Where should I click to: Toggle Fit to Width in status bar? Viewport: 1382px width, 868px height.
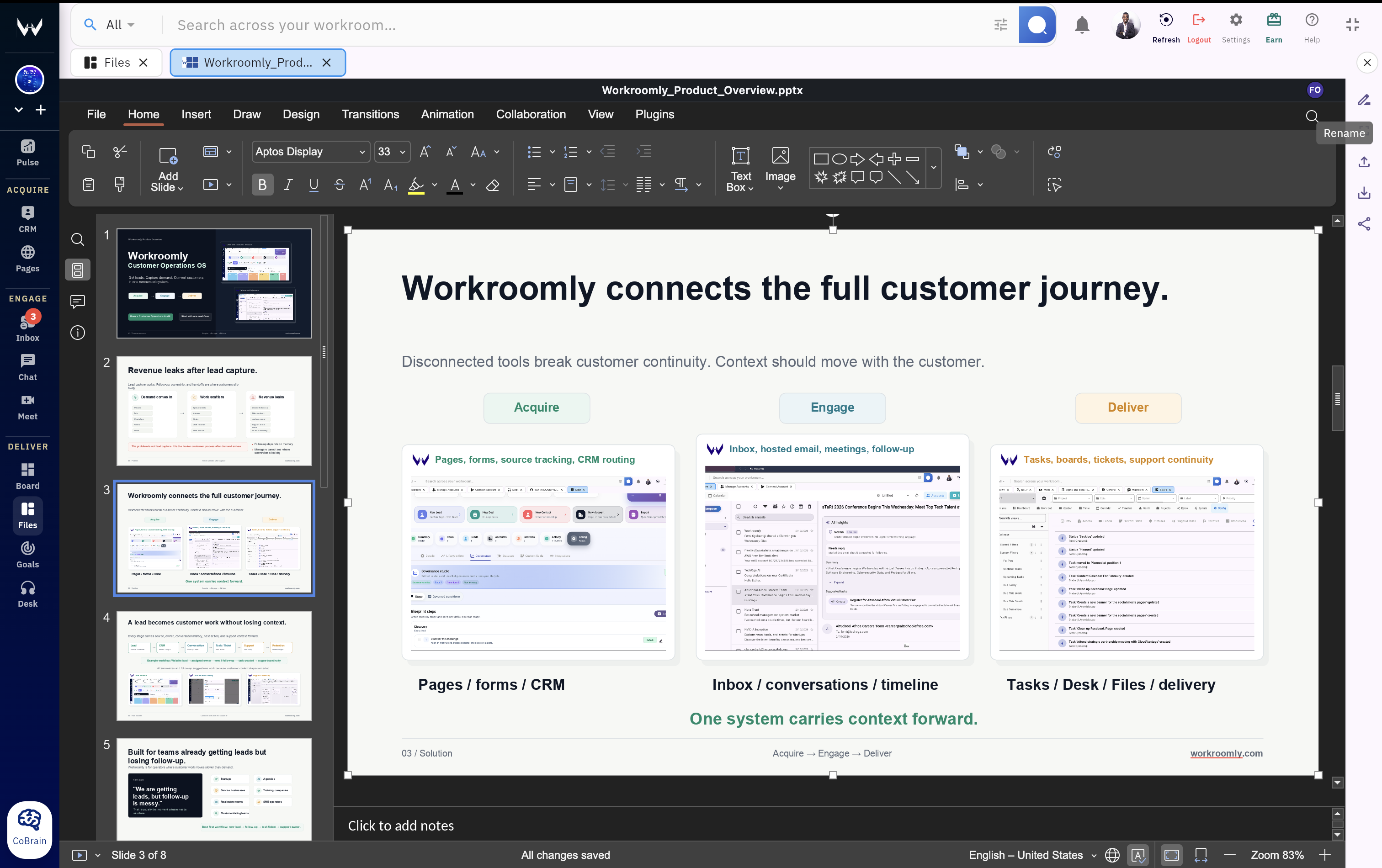tap(1200, 855)
